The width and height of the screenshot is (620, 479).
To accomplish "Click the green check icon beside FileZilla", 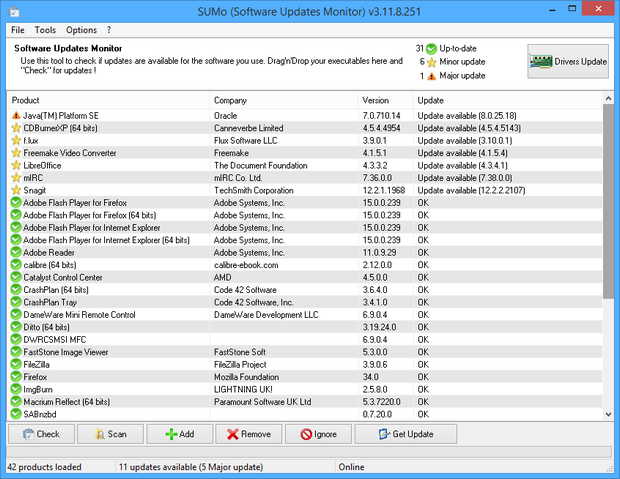I will (16, 364).
